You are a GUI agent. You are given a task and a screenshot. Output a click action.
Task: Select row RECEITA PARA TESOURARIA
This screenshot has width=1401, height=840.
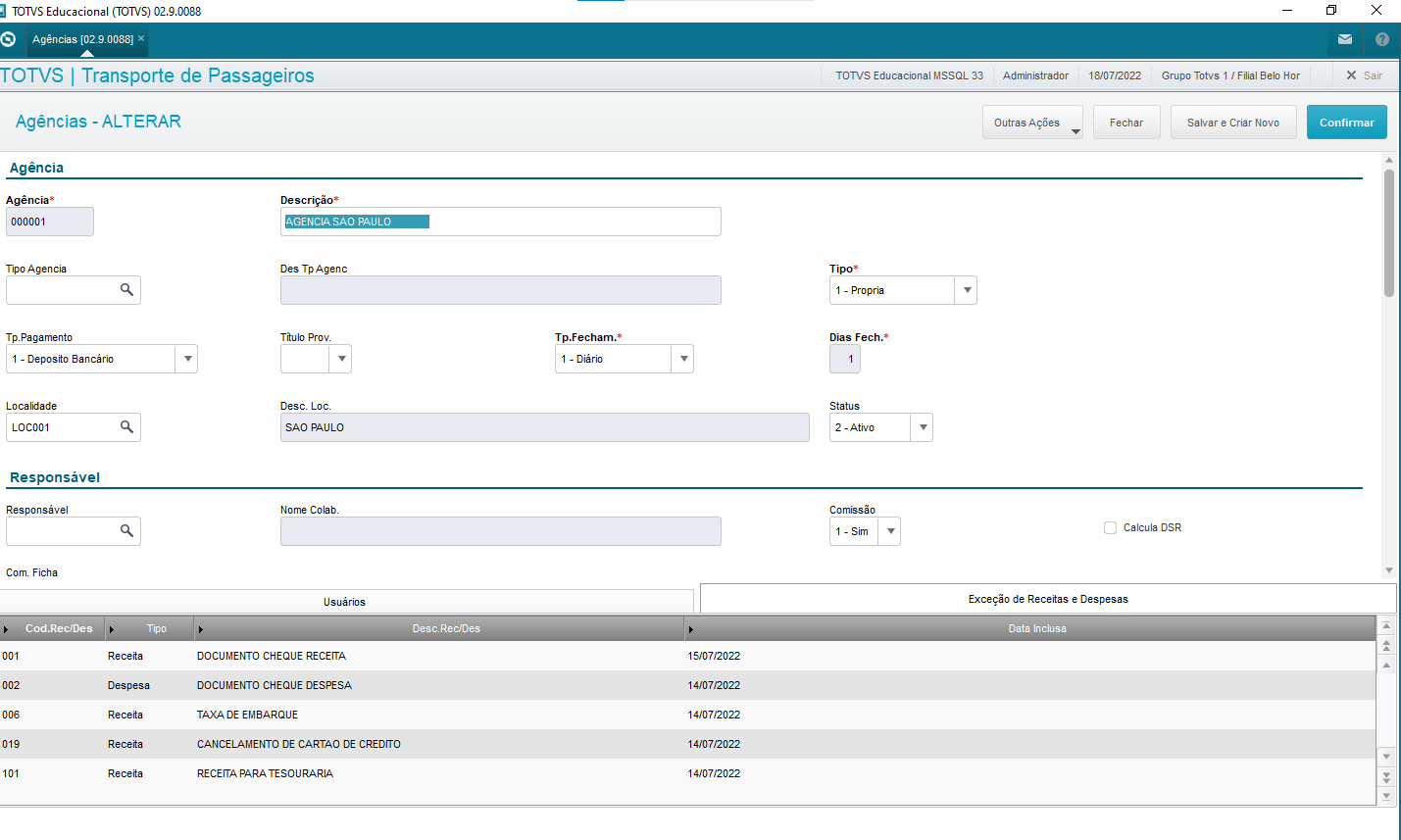(x=687, y=773)
